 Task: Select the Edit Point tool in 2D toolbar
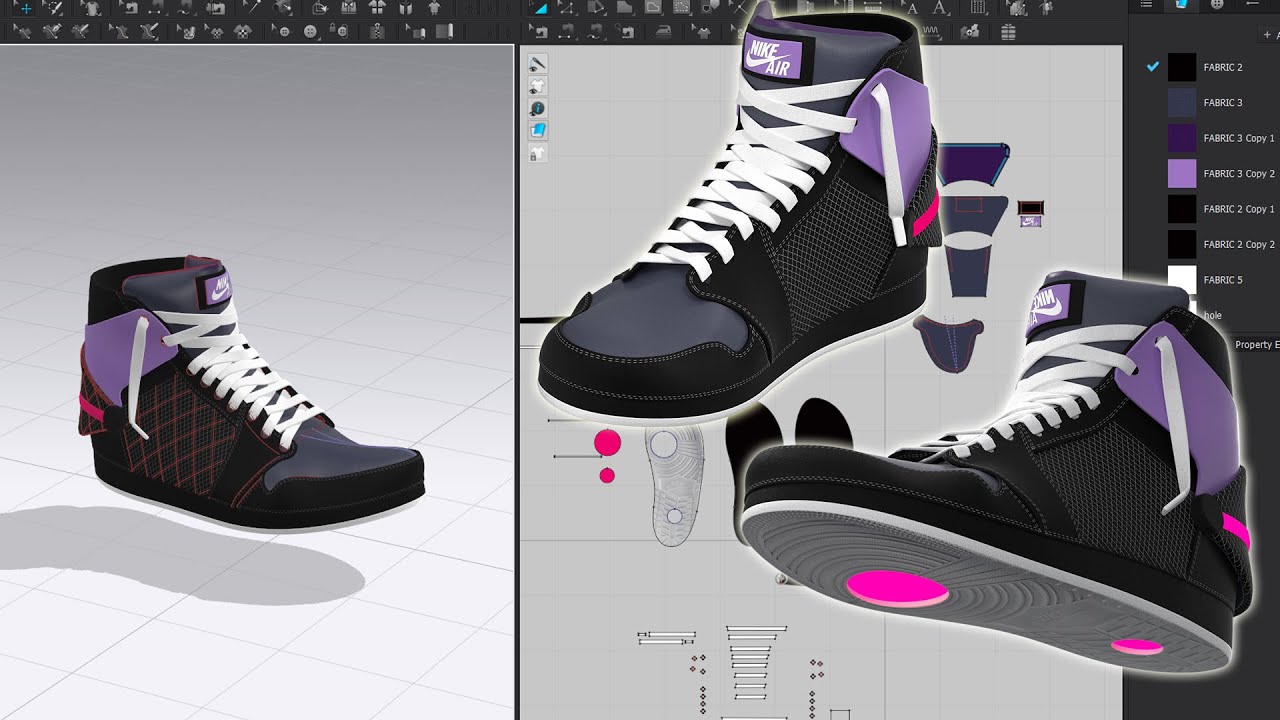tap(568, 8)
